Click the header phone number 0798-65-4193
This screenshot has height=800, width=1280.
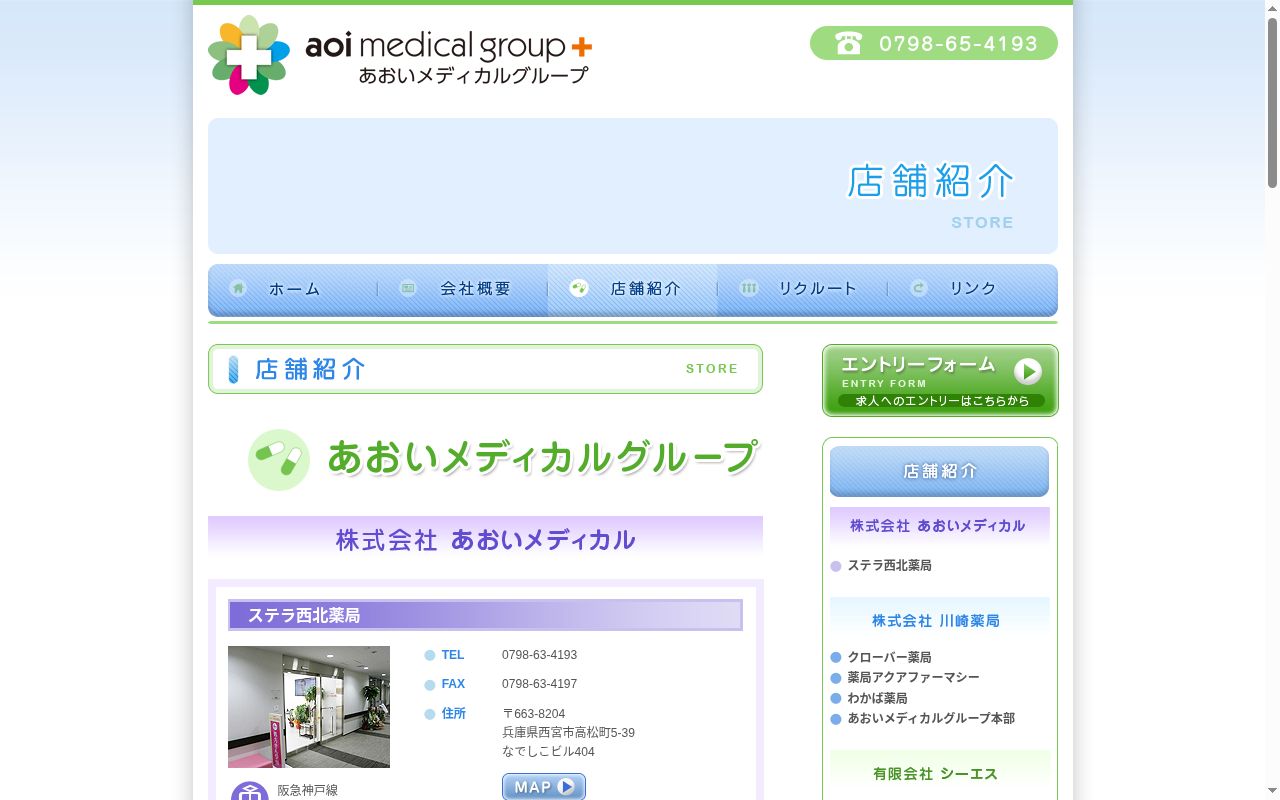pos(958,44)
